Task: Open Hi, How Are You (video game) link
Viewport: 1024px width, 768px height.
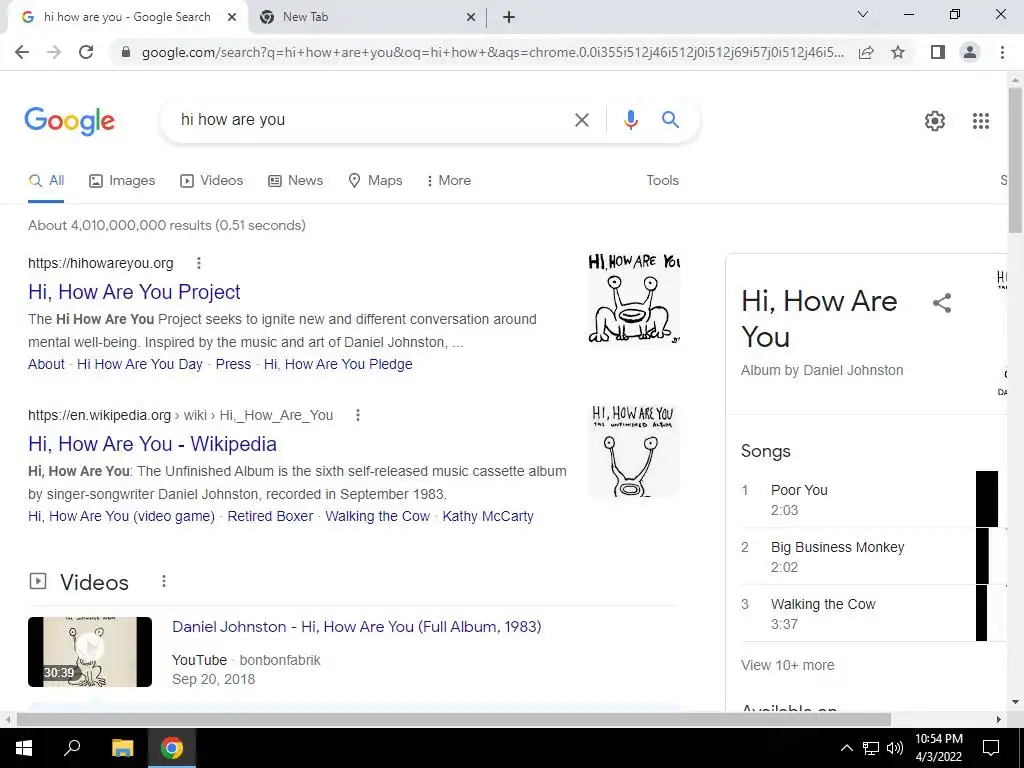Action: [x=121, y=517]
